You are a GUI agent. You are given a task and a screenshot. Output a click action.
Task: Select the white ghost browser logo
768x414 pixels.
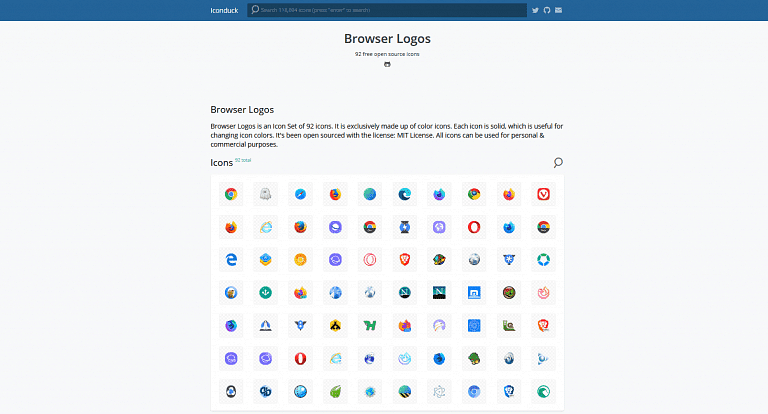[x=265, y=195]
